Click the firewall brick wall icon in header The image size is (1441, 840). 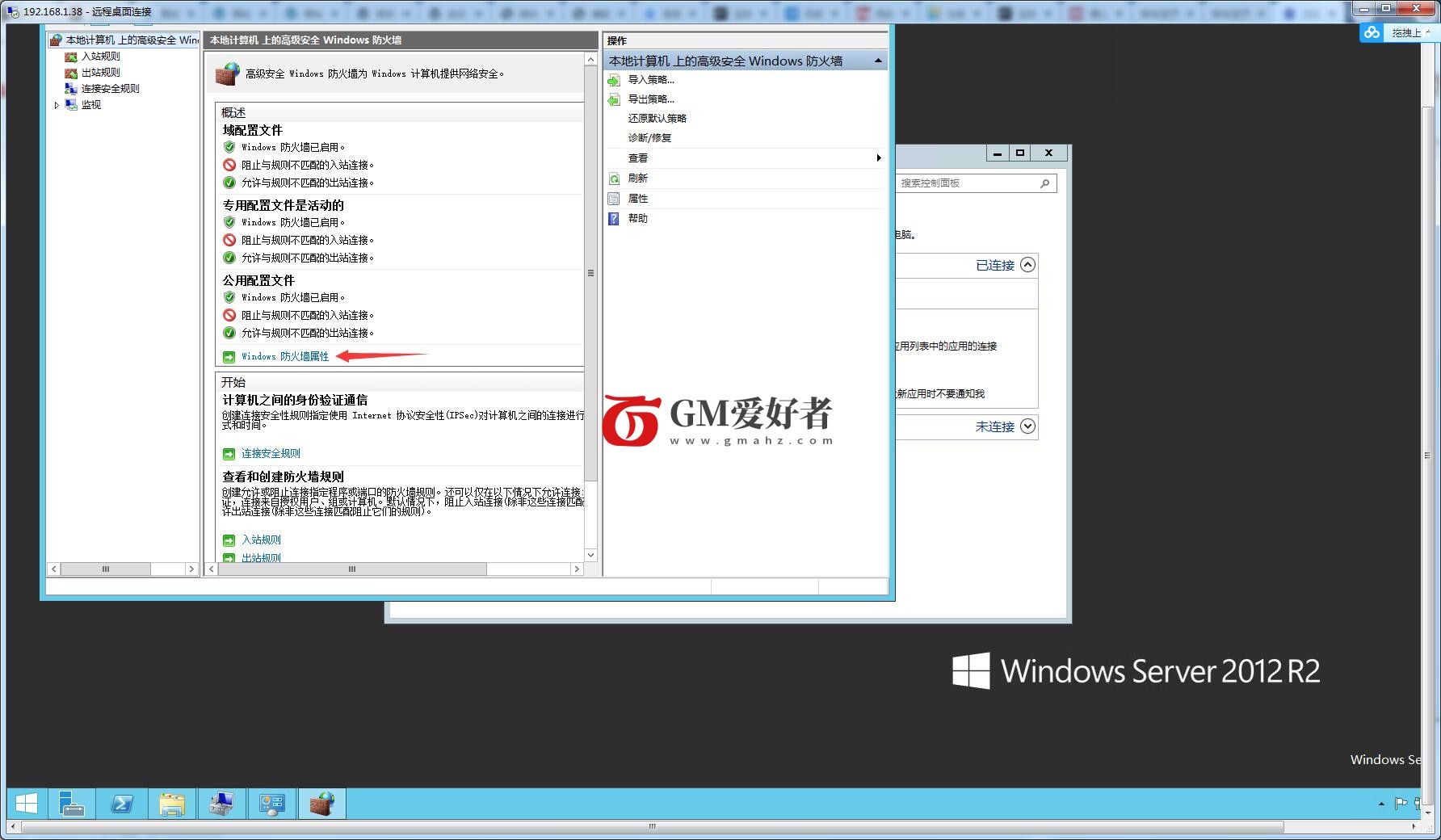point(228,73)
